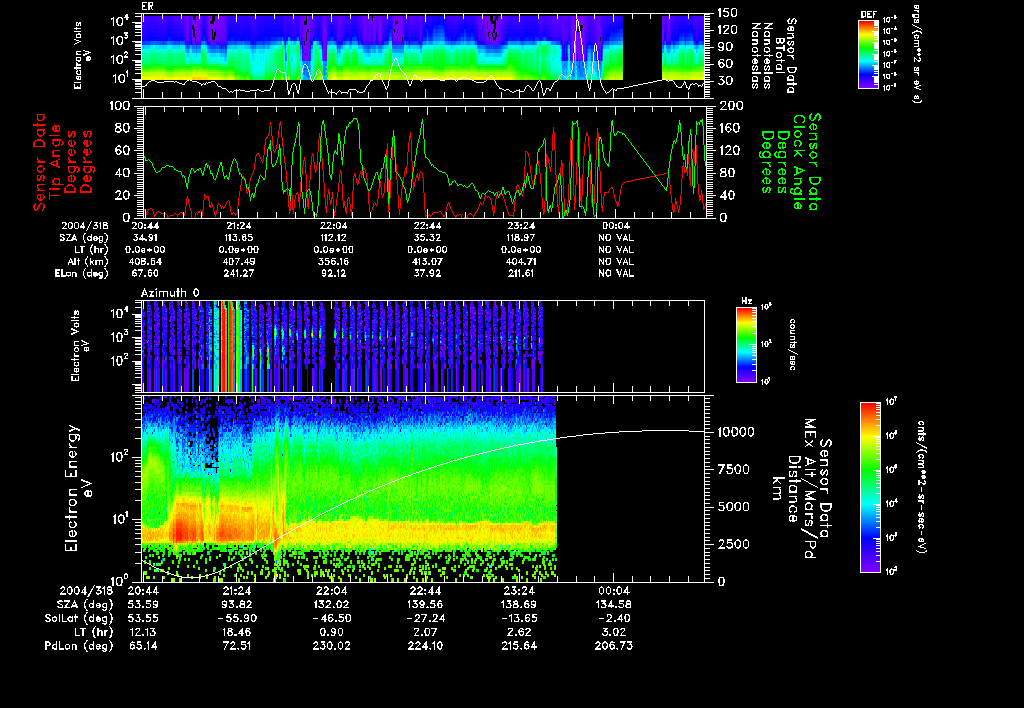Image resolution: width=1024 pixels, height=708 pixels.
Task: Click the 'BTotal' Nanoteslas axis label
Action: click(779, 56)
